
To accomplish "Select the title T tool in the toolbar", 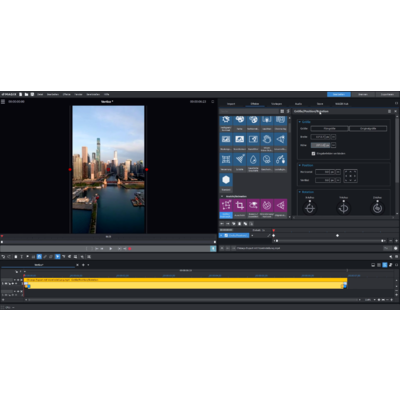I will 22,257.
